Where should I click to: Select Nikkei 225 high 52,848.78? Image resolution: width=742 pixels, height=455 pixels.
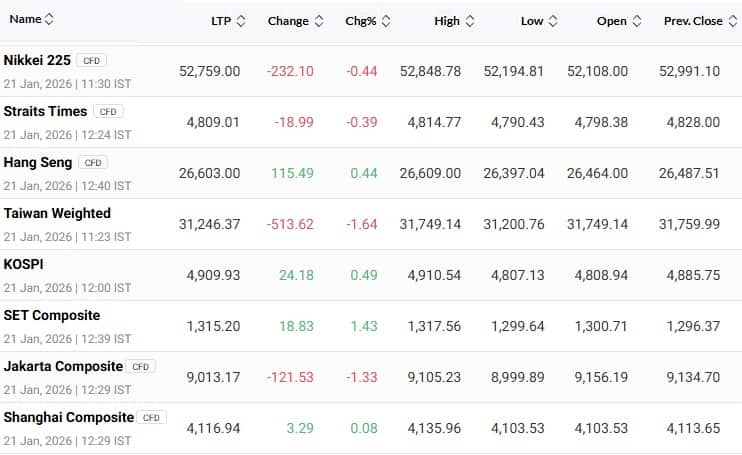[431, 71]
